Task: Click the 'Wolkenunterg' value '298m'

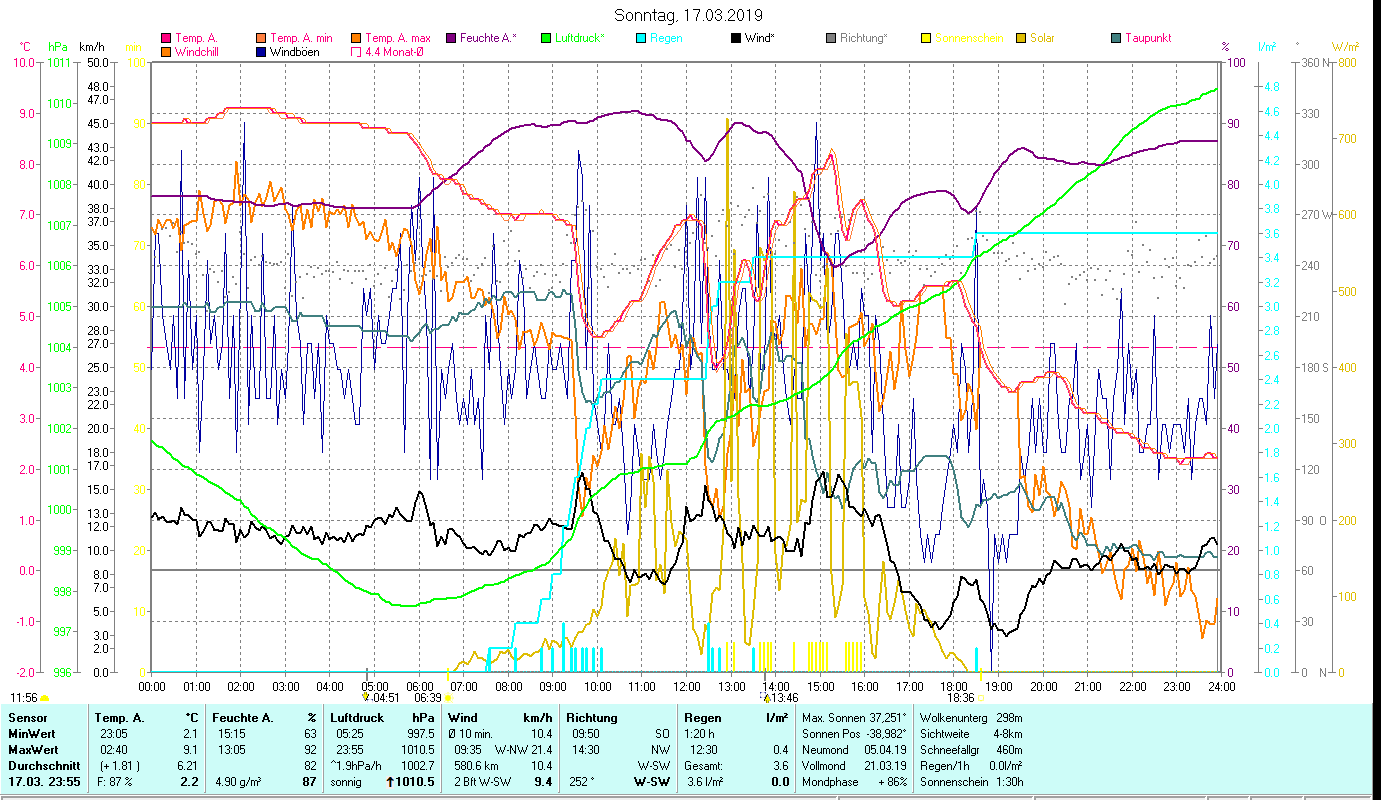Action: tap(1011, 717)
